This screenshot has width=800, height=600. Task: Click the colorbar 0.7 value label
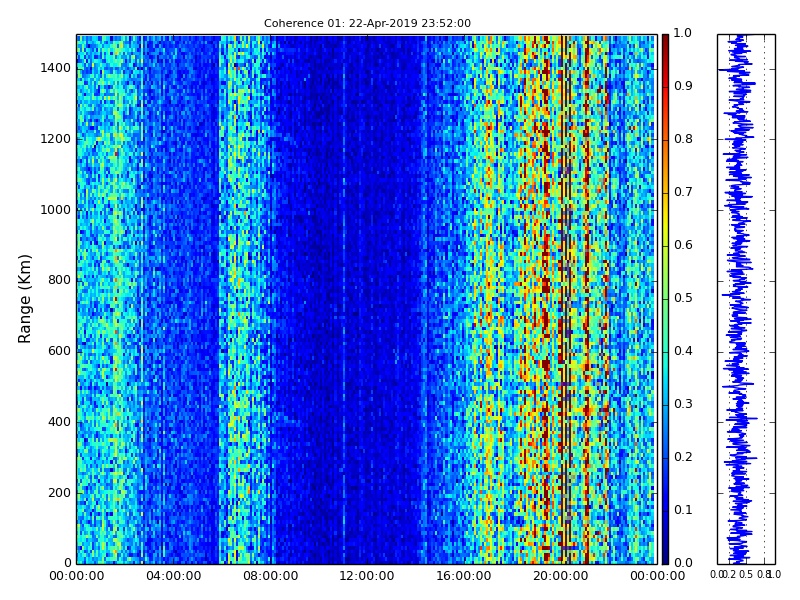[683, 192]
